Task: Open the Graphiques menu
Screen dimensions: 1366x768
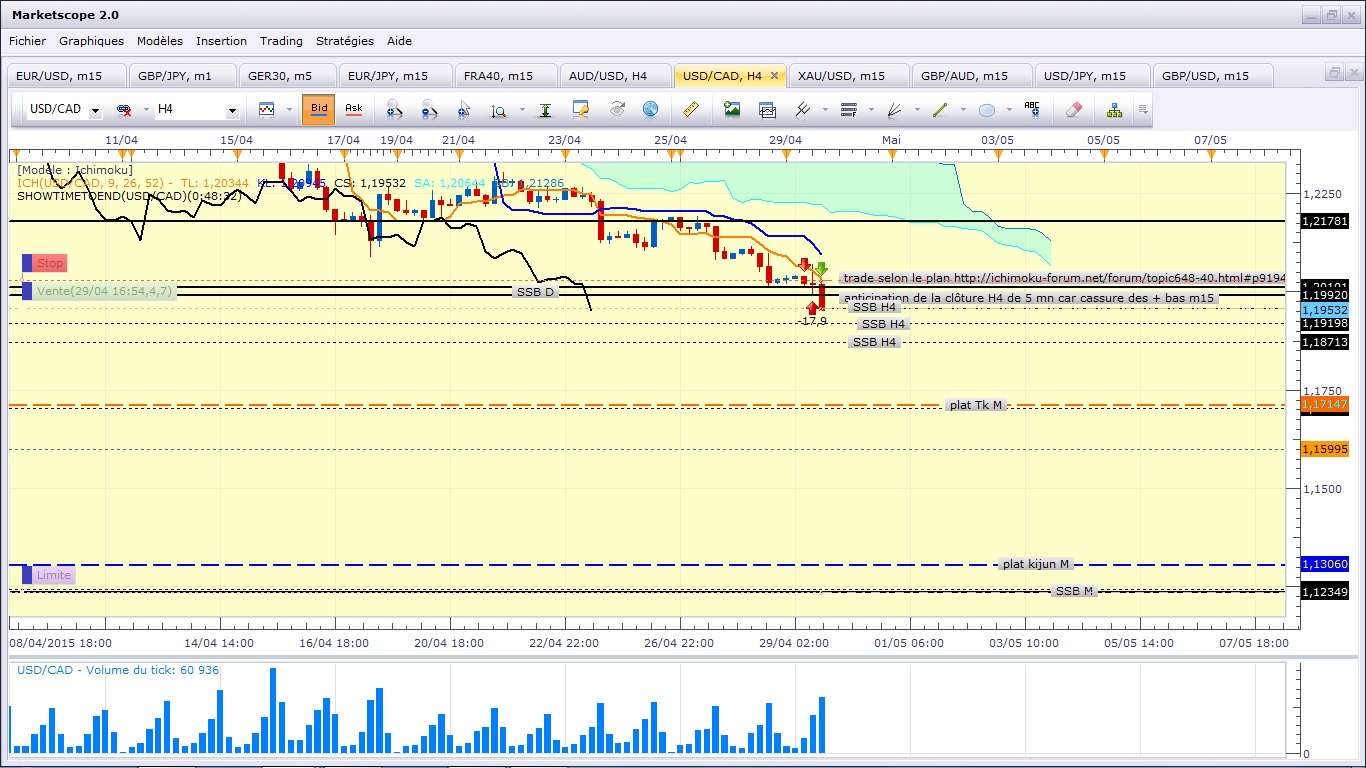Action: [92, 41]
